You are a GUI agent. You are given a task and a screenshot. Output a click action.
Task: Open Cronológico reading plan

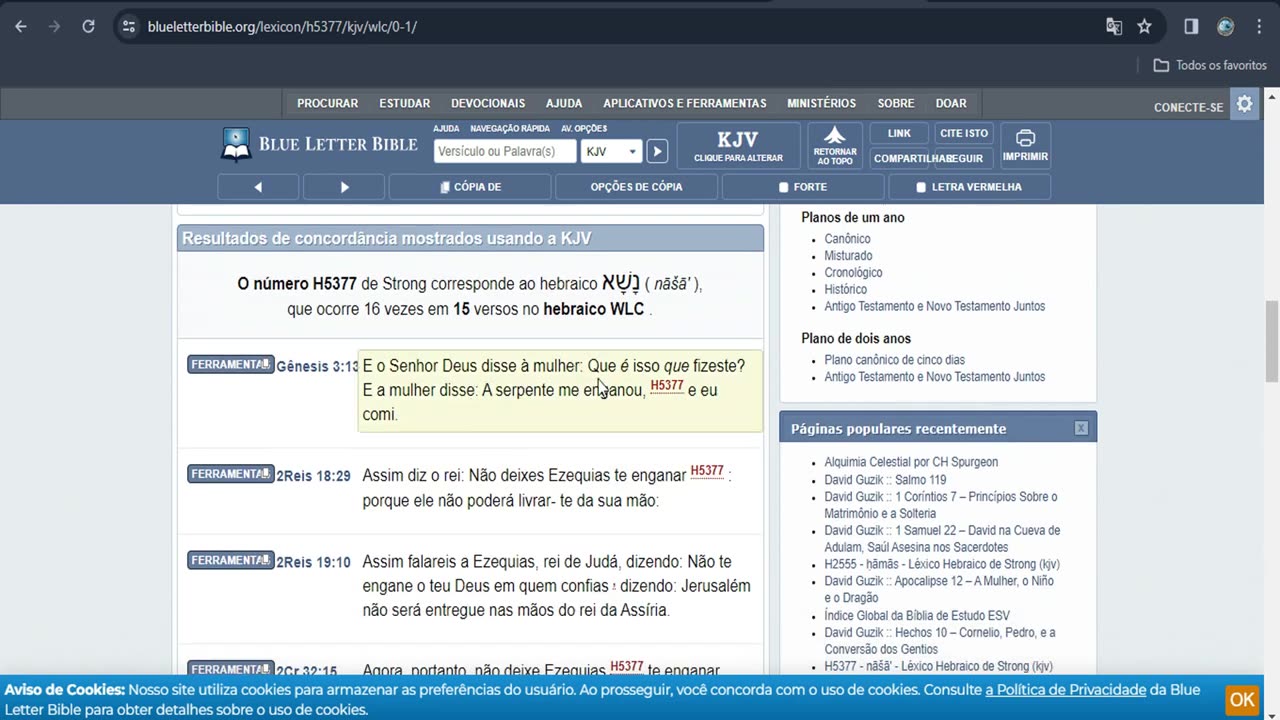coord(853,273)
